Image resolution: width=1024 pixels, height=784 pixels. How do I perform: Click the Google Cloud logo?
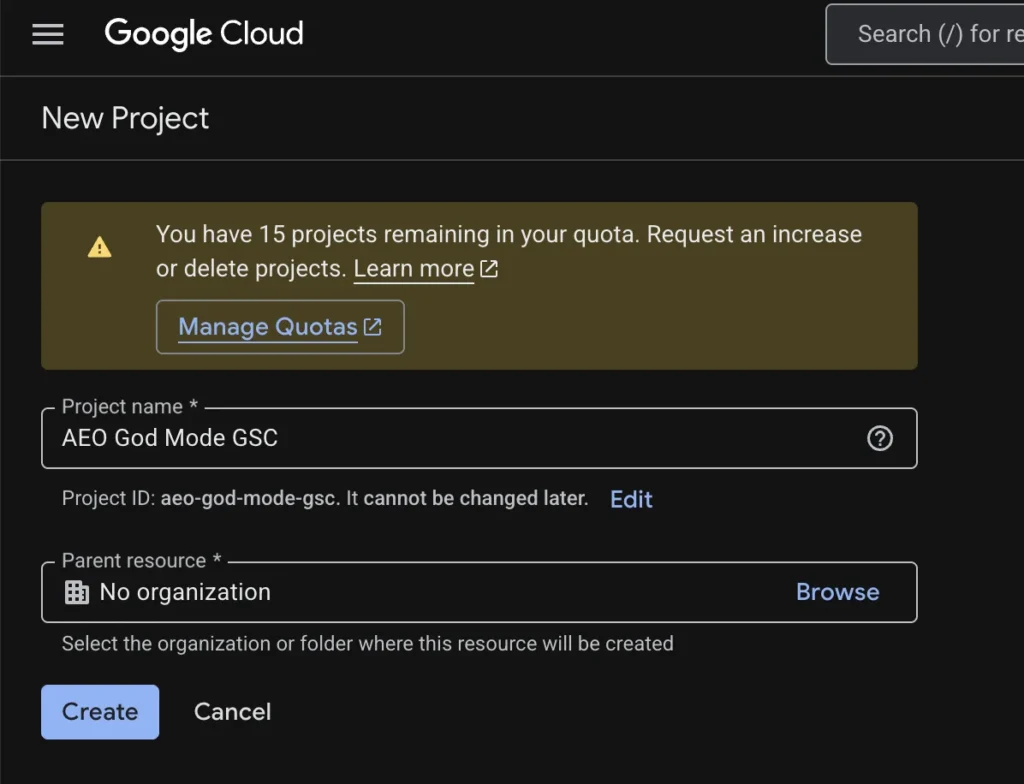(204, 34)
